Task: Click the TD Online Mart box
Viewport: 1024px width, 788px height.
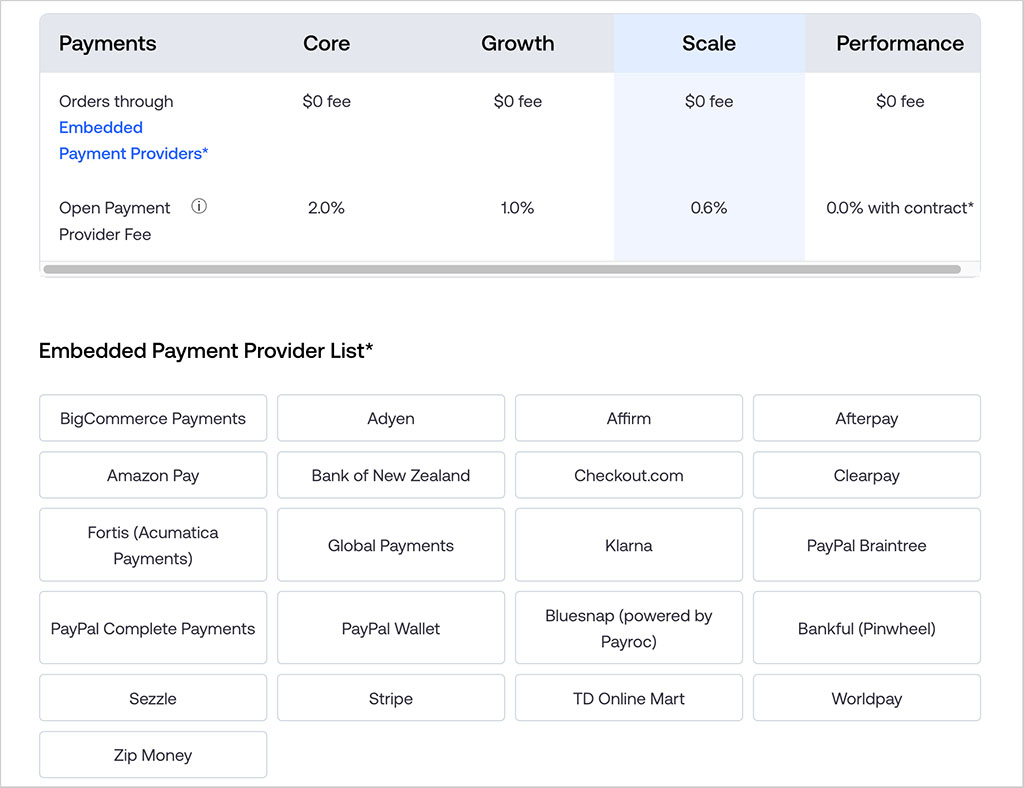Action: [628, 697]
